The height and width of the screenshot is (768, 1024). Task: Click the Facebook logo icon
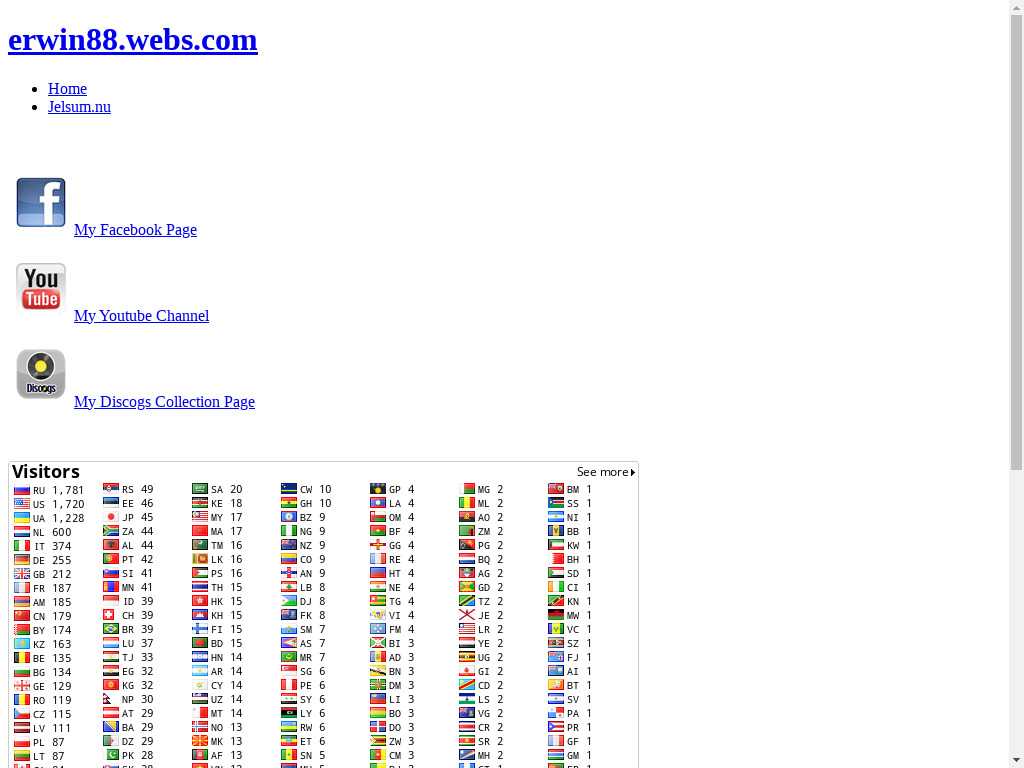pyautogui.click(x=40, y=202)
